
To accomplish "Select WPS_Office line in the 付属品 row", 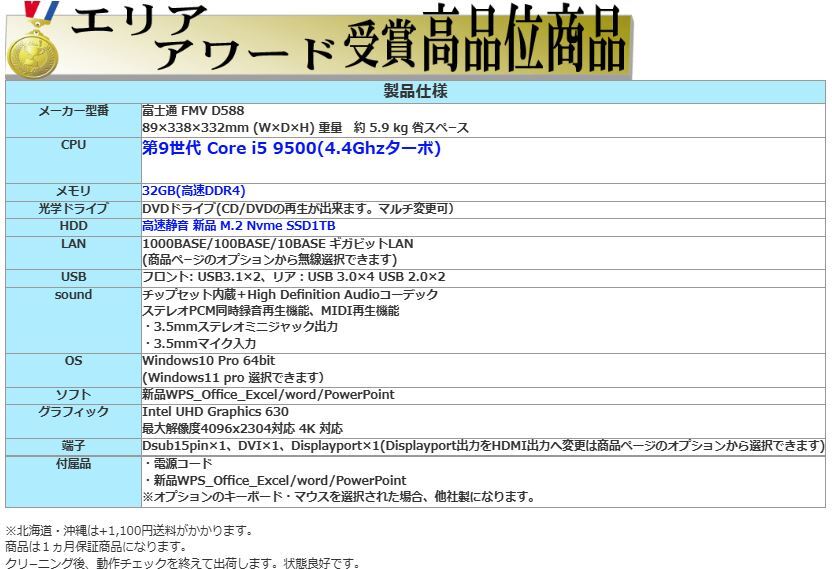I will pos(274,481).
